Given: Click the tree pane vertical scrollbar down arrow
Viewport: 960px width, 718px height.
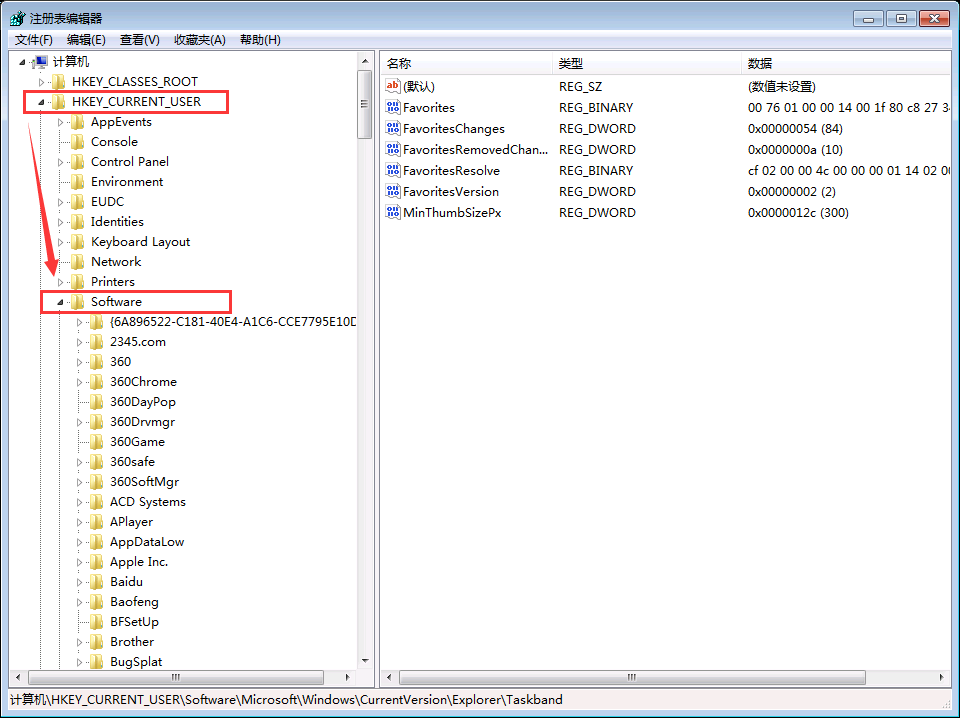Looking at the screenshot, I should pyautogui.click(x=365, y=660).
